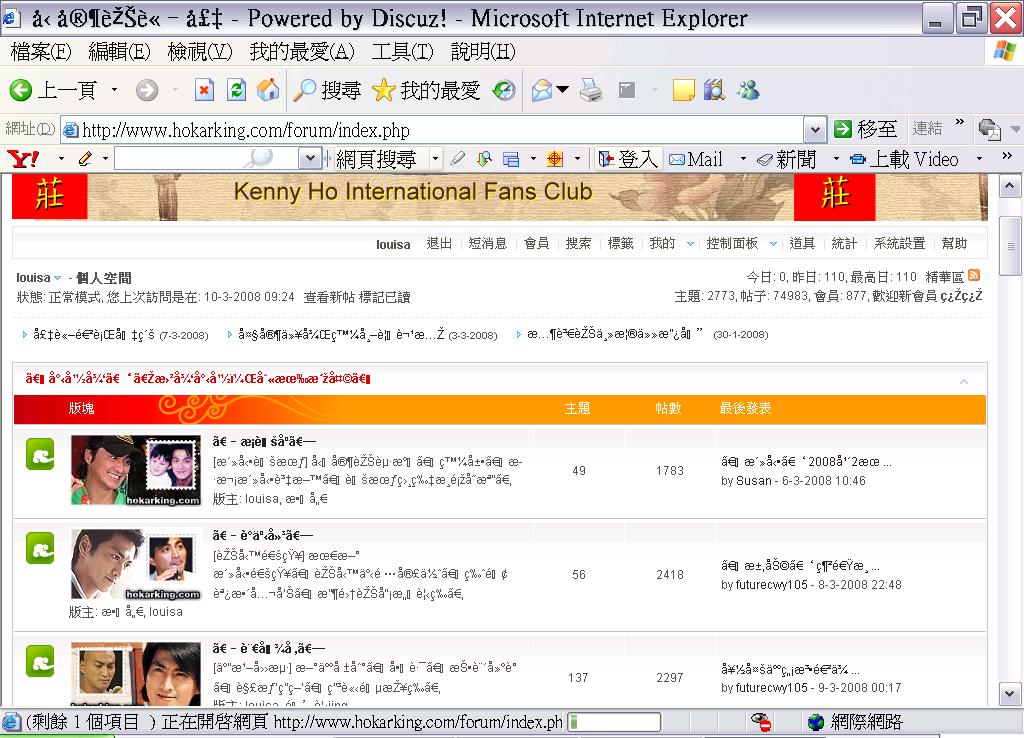Print the page with the printer icon
The image size is (1024, 738).
pos(591,90)
